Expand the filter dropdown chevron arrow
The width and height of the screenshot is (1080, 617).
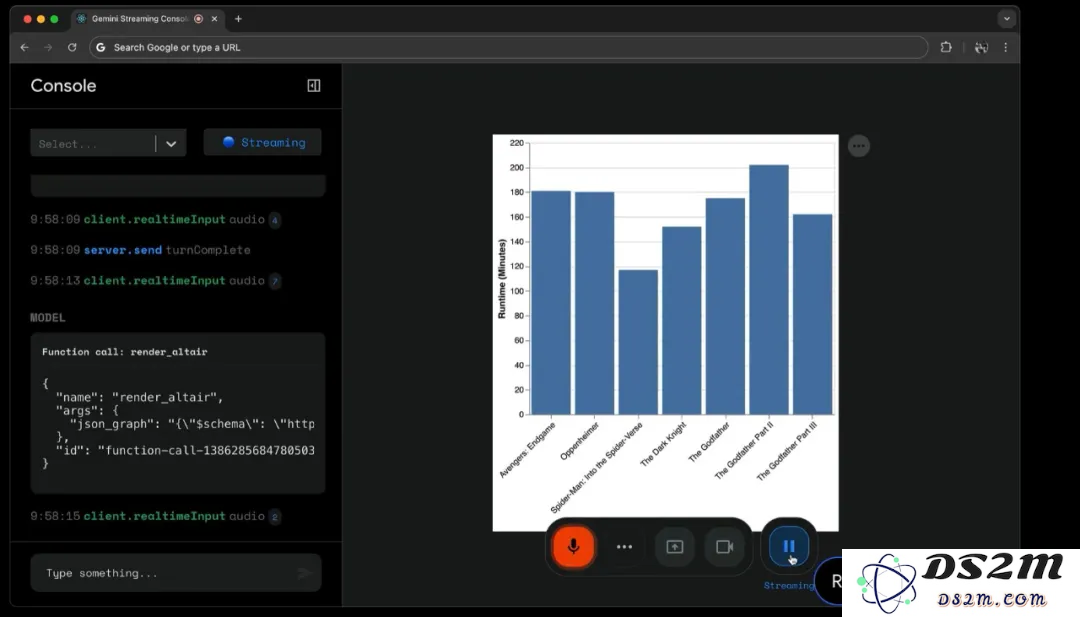pyautogui.click(x=171, y=144)
